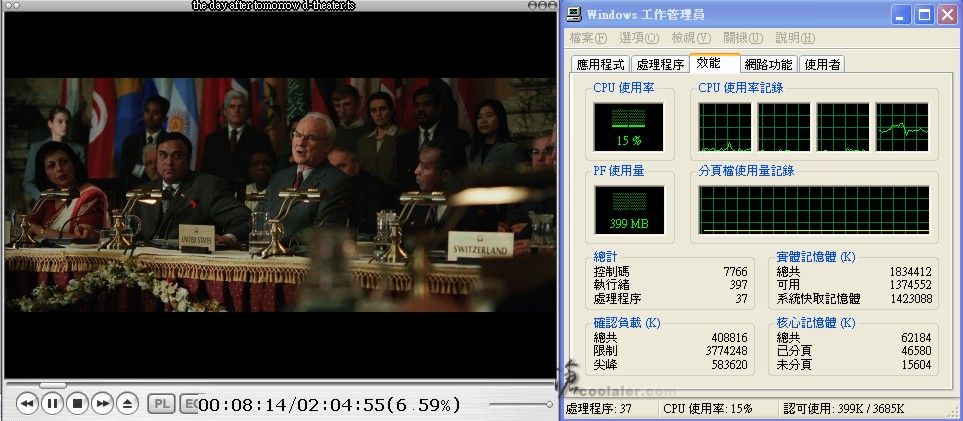Click status bar 'CPU 使用率: 15%'
963x421 pixels.
(708, 409)
